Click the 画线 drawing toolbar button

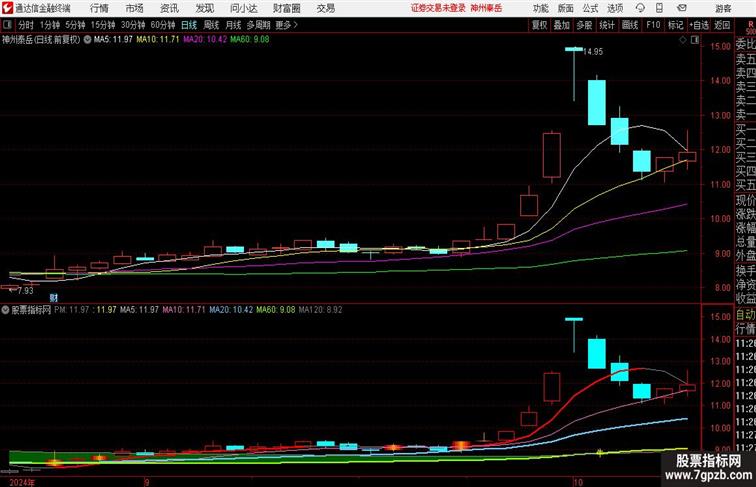tap(630, 25)
